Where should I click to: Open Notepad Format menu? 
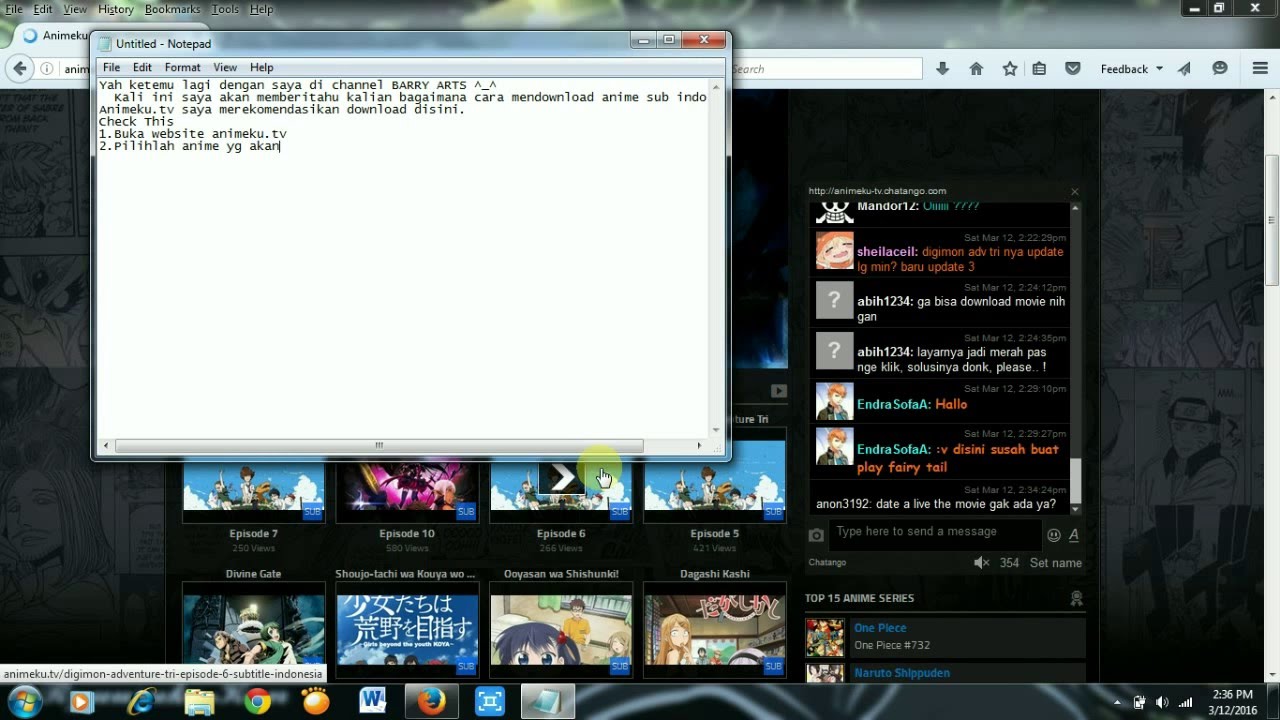(x=183, y=67)
